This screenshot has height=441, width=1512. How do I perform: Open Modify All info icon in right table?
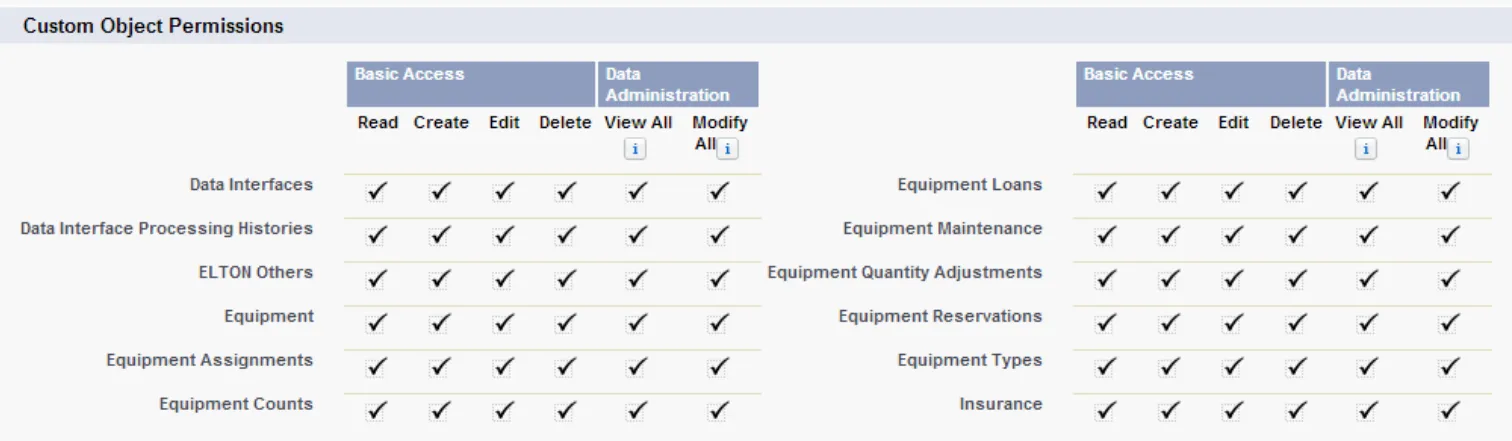click(1458, 148)
